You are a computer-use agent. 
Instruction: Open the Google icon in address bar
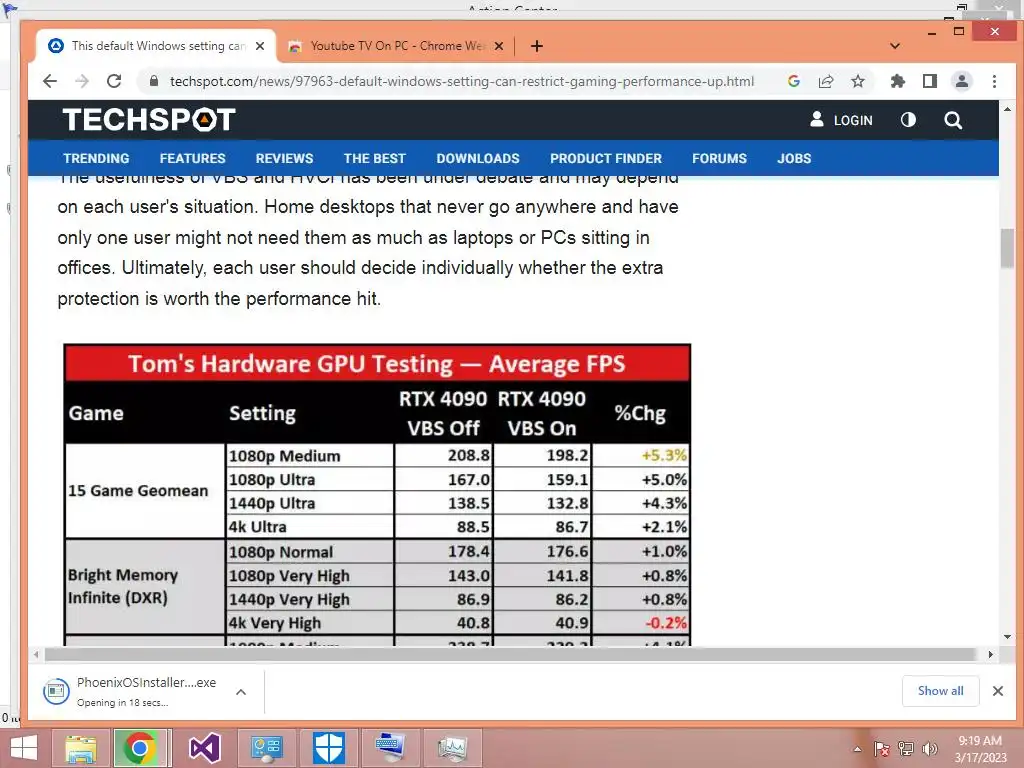pyautogui.click(x=794, y=81)
